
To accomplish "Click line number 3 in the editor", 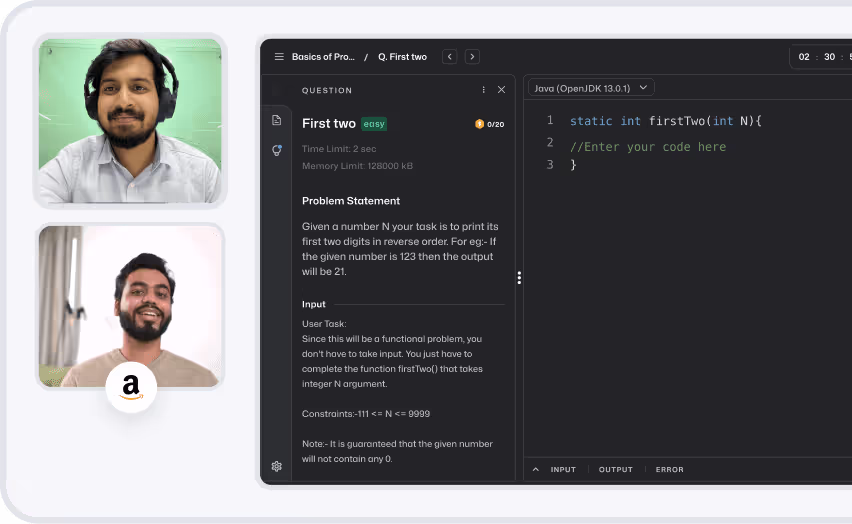I will tap(550, 164).
